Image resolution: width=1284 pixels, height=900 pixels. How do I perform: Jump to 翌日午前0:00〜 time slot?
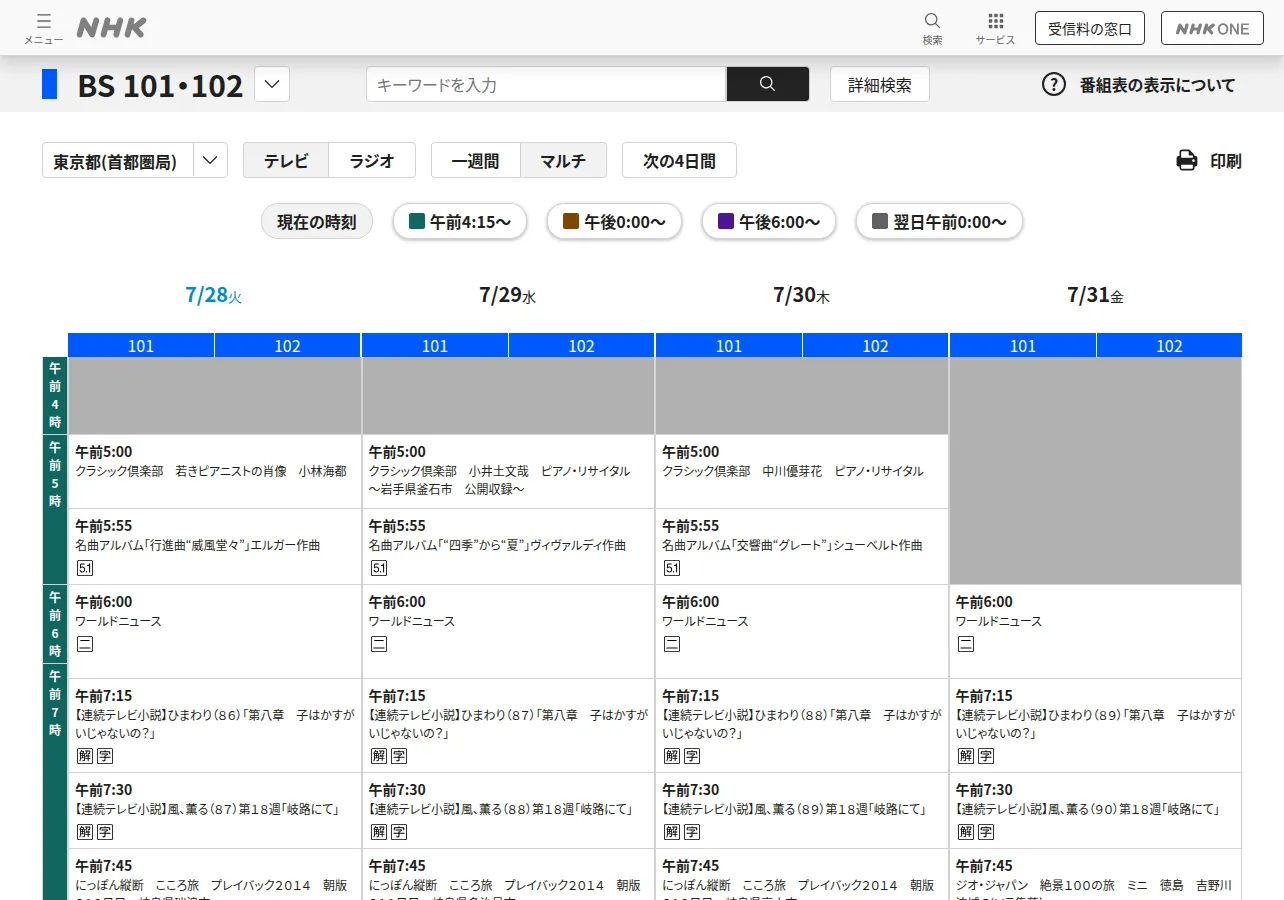point(939,222)
